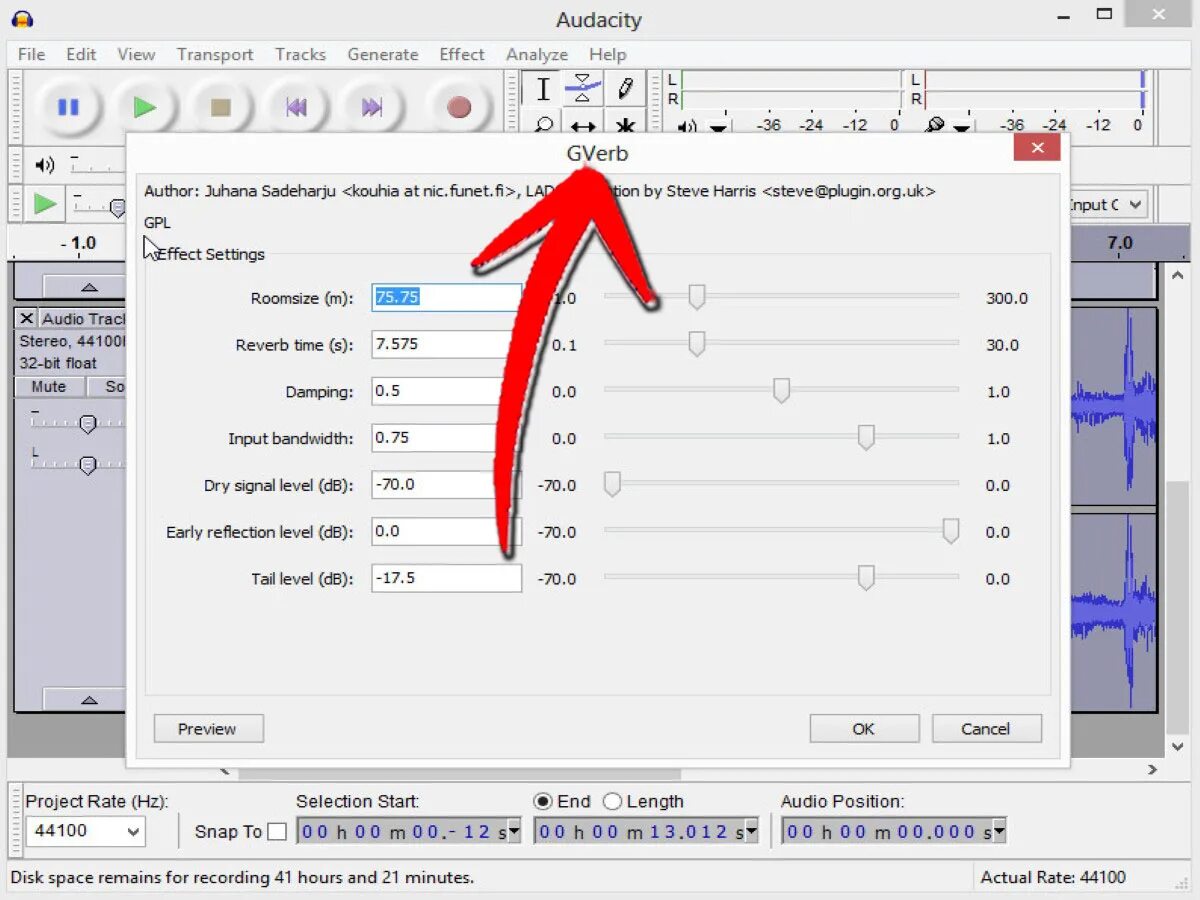Click the Pause transport button
Image resolution: width=1200 pixels, height=900 pixels.
[x=68, y=107]
